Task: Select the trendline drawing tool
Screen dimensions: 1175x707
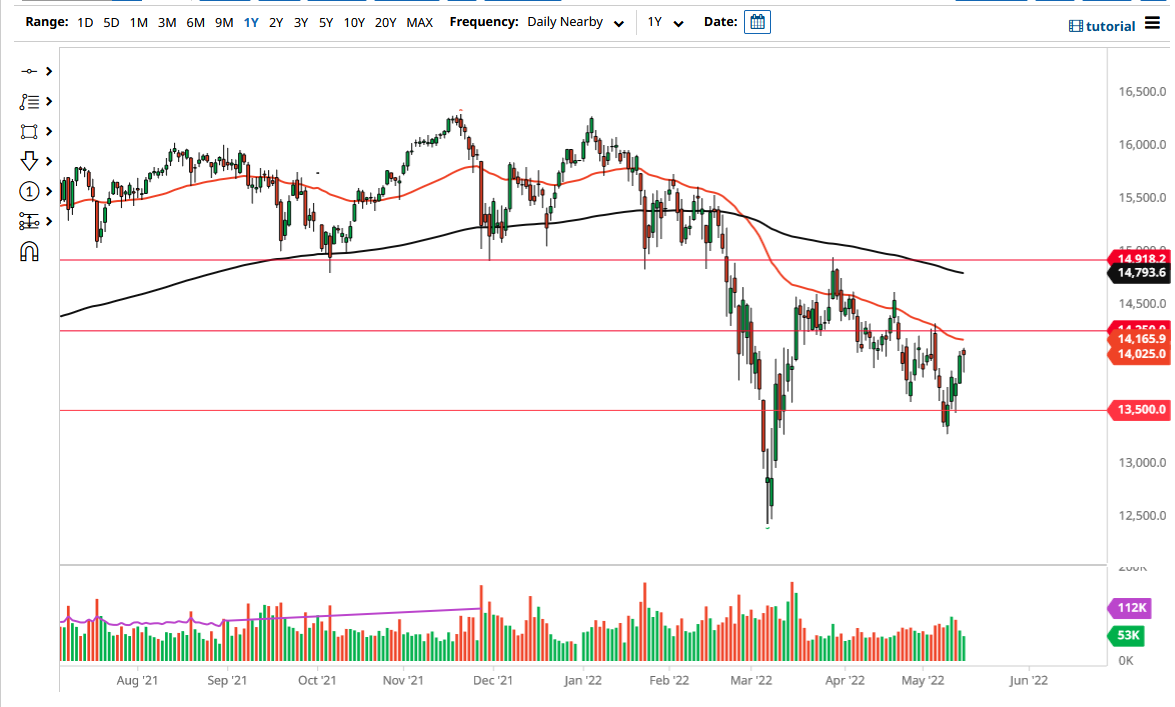Action: coord(30,71)
